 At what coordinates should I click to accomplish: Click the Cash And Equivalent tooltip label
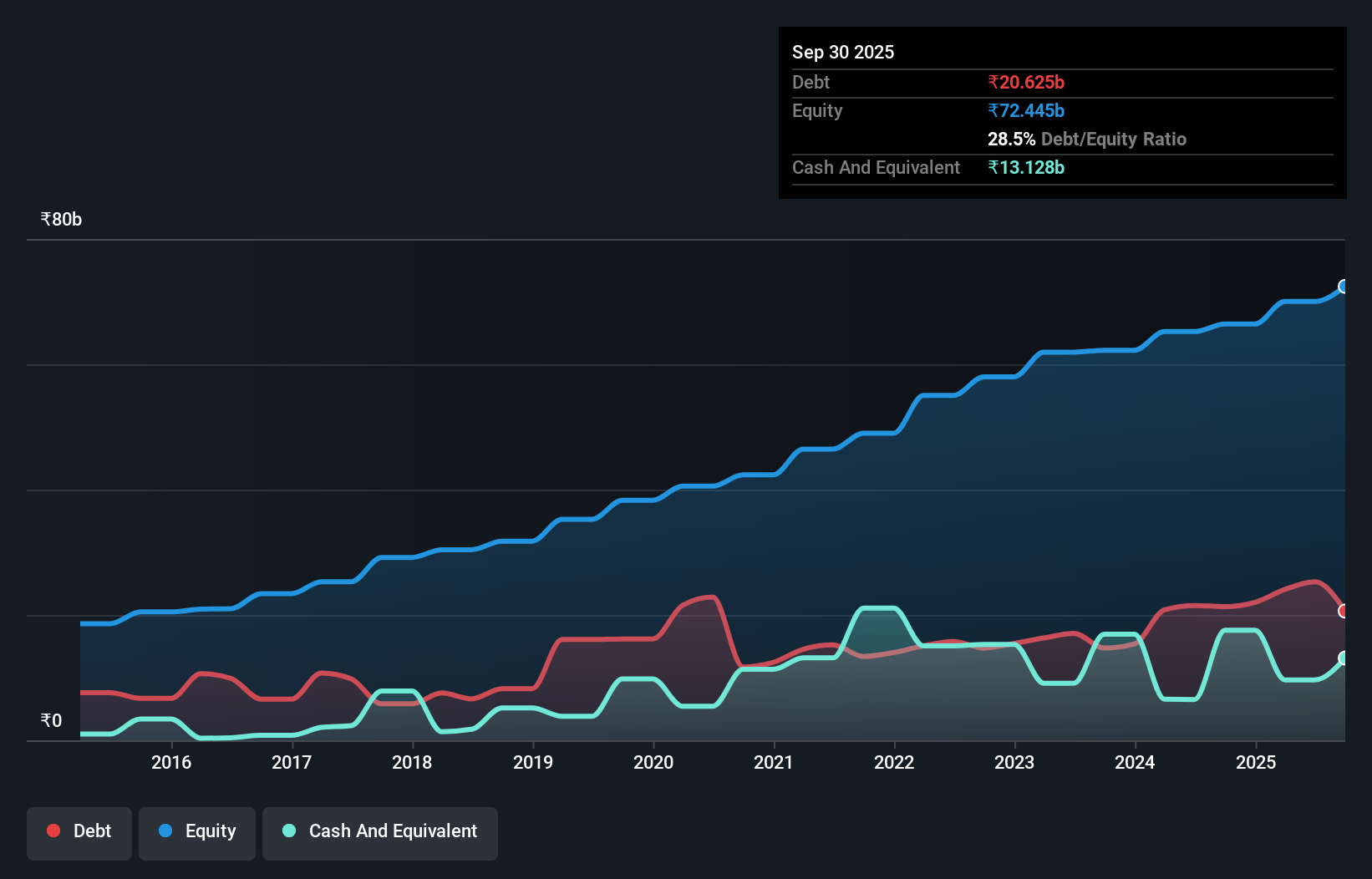click(x=877, y=167)
